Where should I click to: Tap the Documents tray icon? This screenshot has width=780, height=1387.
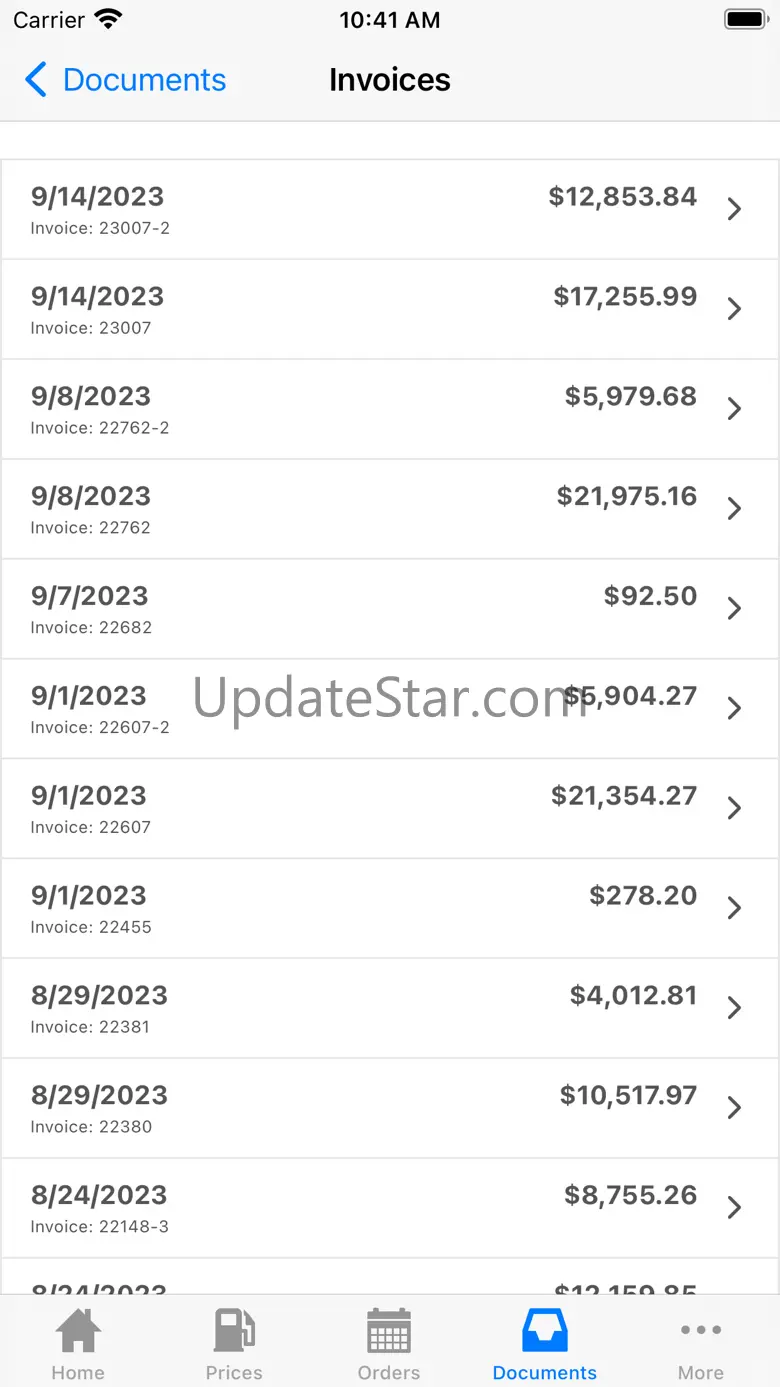545,1331
